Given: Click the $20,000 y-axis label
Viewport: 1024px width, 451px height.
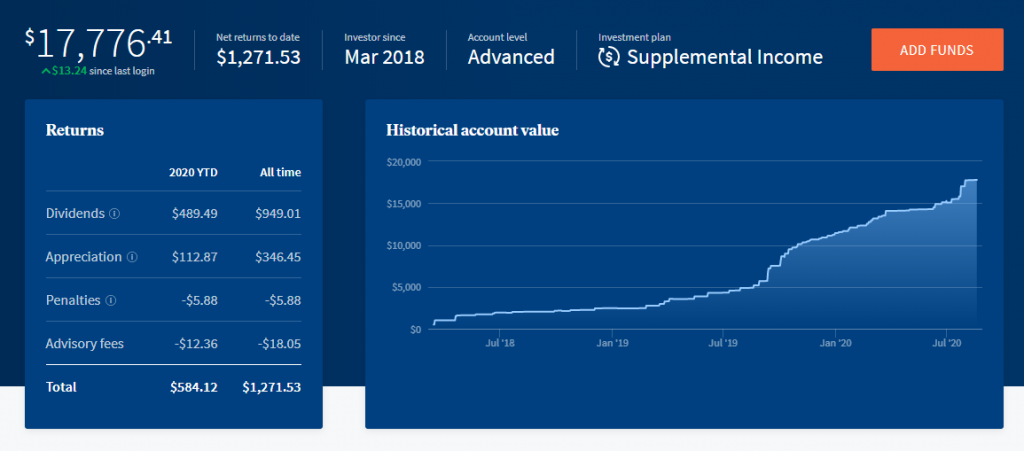Looking at the screenshot, I should 405,162.
